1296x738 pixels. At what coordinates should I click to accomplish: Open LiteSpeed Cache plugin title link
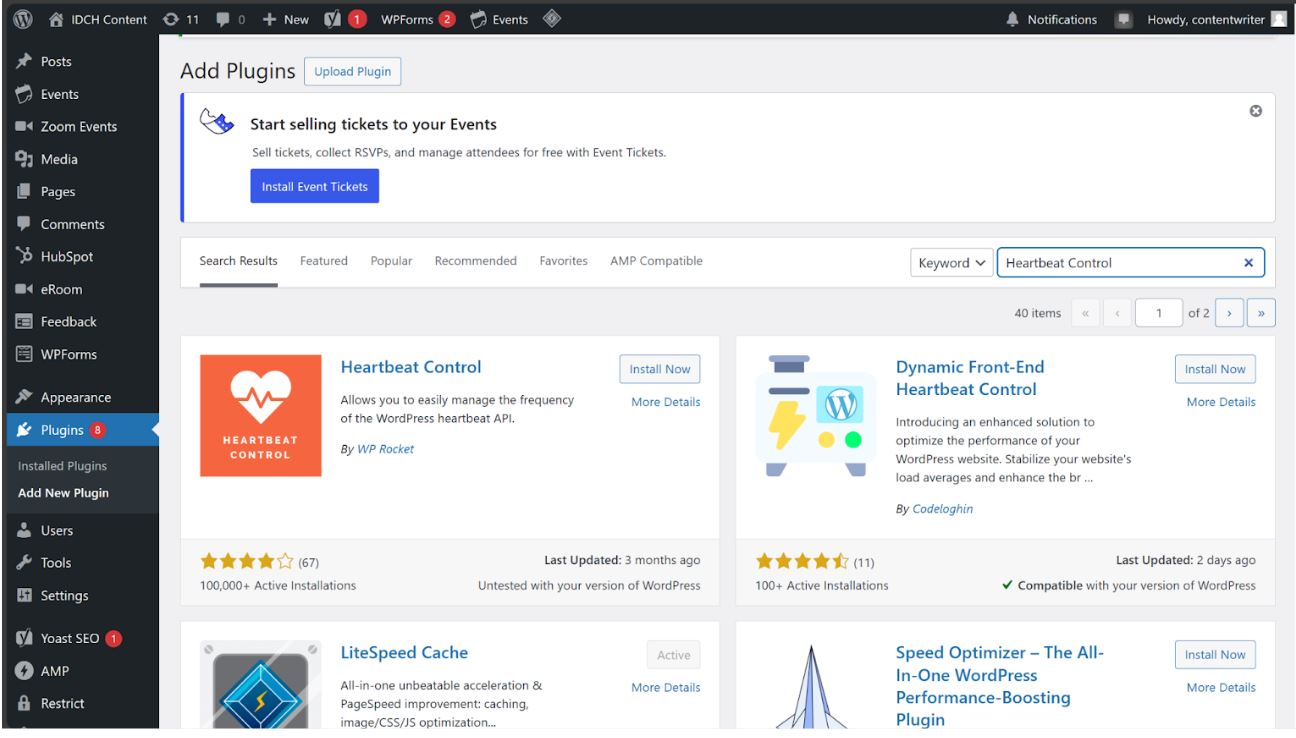coord(404,652)
